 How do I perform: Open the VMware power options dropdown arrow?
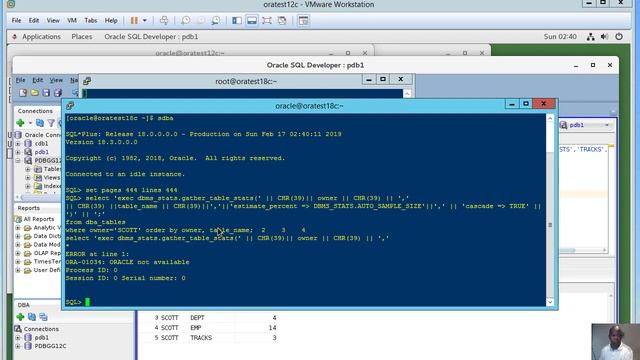[144, 20]
